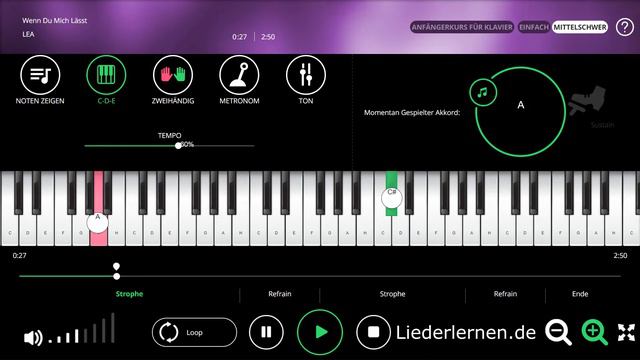Toggle the Zweihändig two-hands icon

(173, 75)
